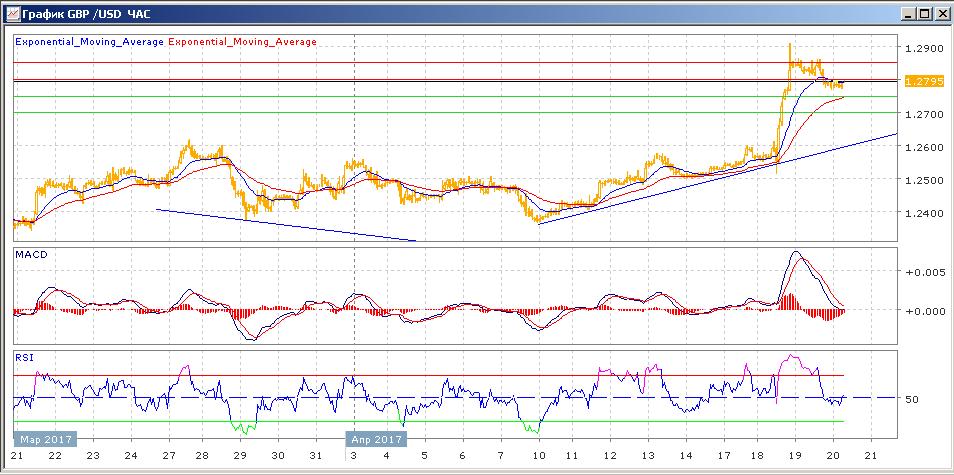Close the GBP/USD chart window
Viewport: 954px width, 475px height.
tap(940, 13)
